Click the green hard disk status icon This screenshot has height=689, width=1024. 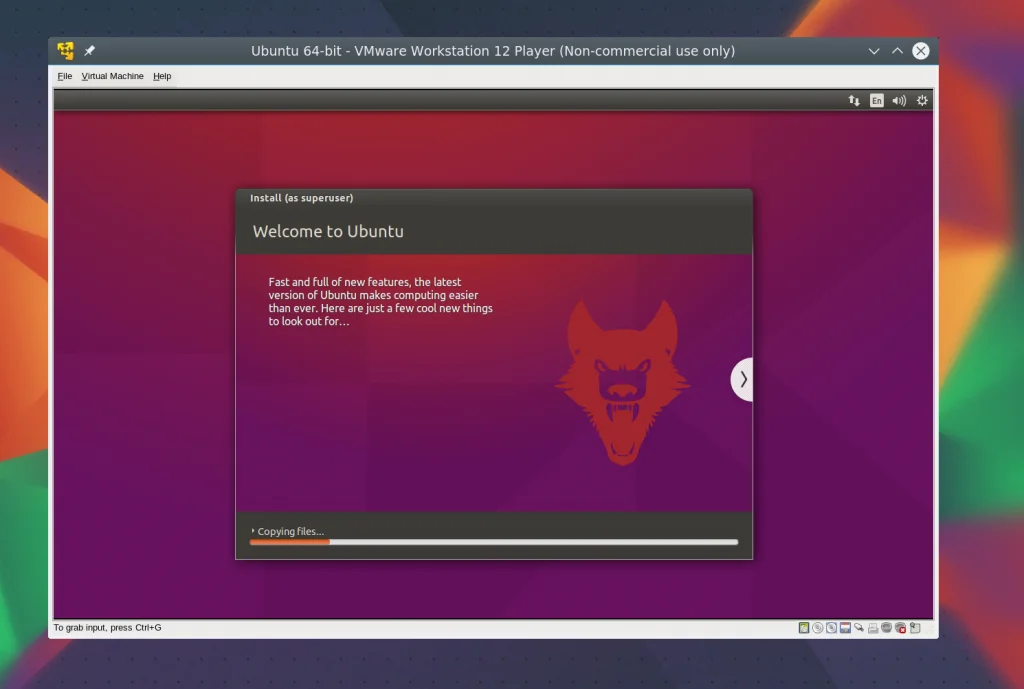[804, 628]
